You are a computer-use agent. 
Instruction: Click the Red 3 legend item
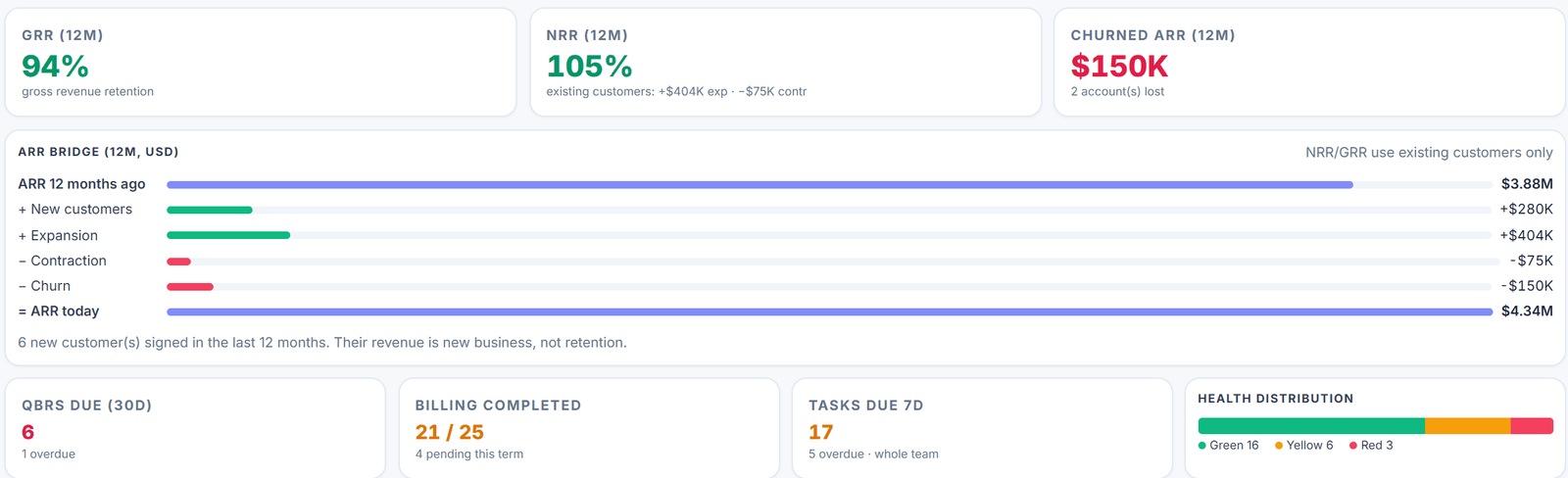pos(1372,446)
